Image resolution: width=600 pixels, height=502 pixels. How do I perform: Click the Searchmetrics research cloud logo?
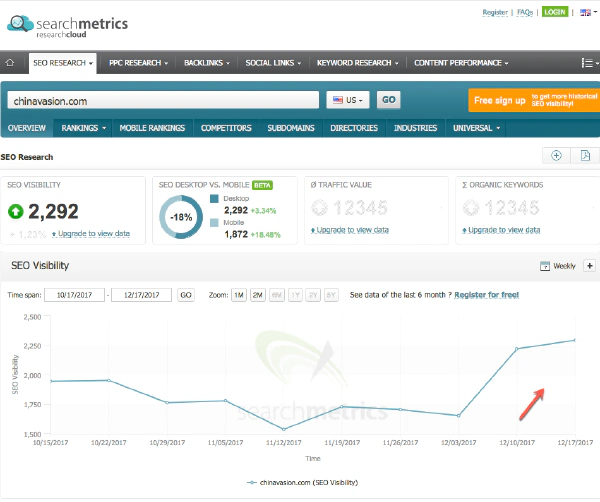click(68, 26)
